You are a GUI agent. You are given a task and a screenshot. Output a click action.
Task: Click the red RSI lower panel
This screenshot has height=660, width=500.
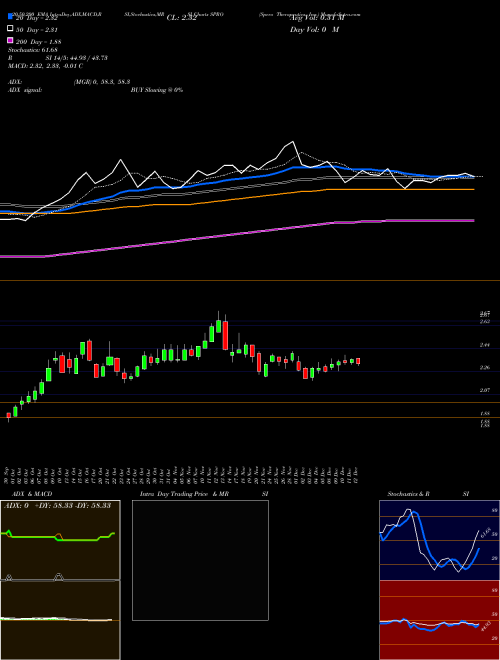click(439, 620)
